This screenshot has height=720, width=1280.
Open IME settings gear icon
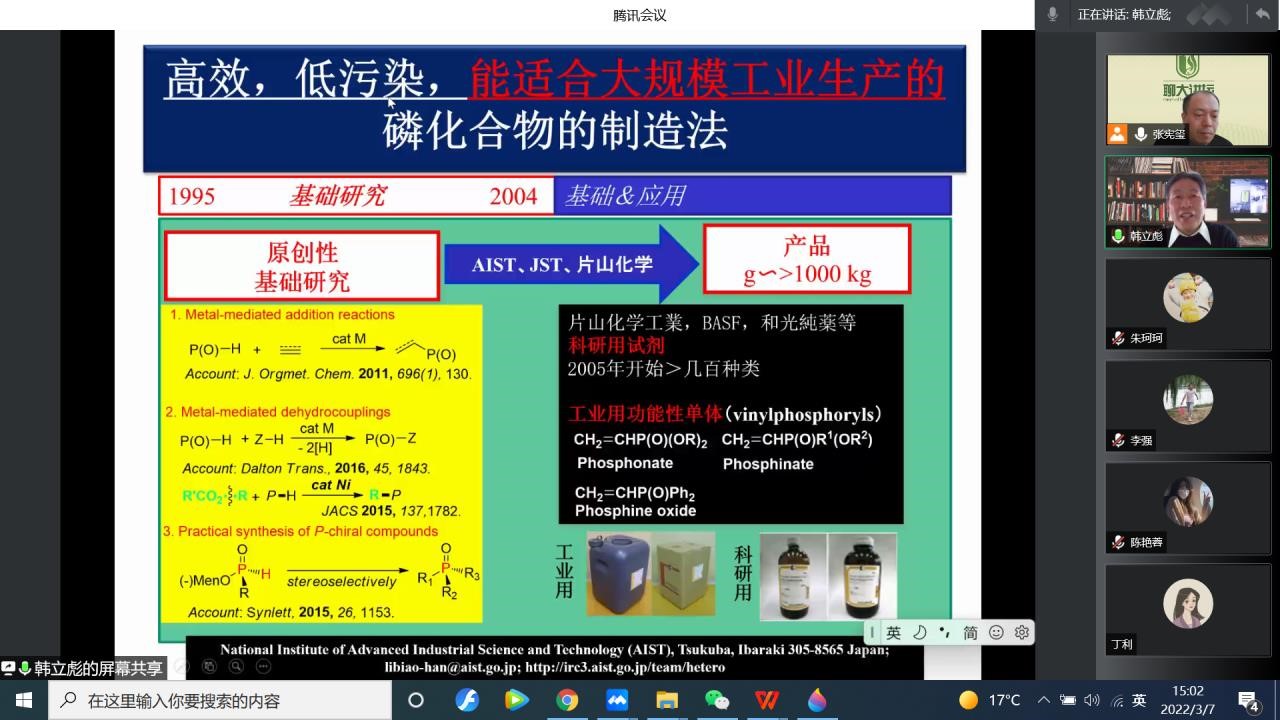[x=1021, y=633]
